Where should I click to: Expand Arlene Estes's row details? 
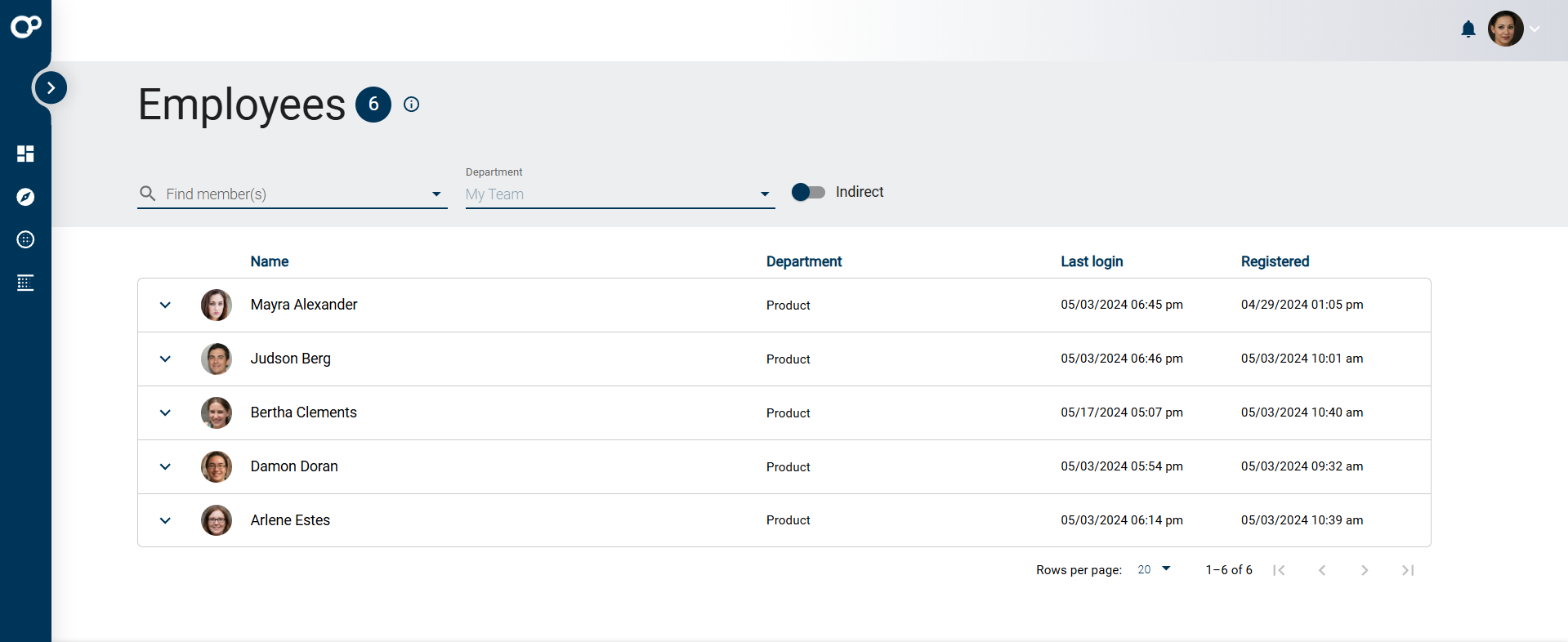click(x=165, y=520)
